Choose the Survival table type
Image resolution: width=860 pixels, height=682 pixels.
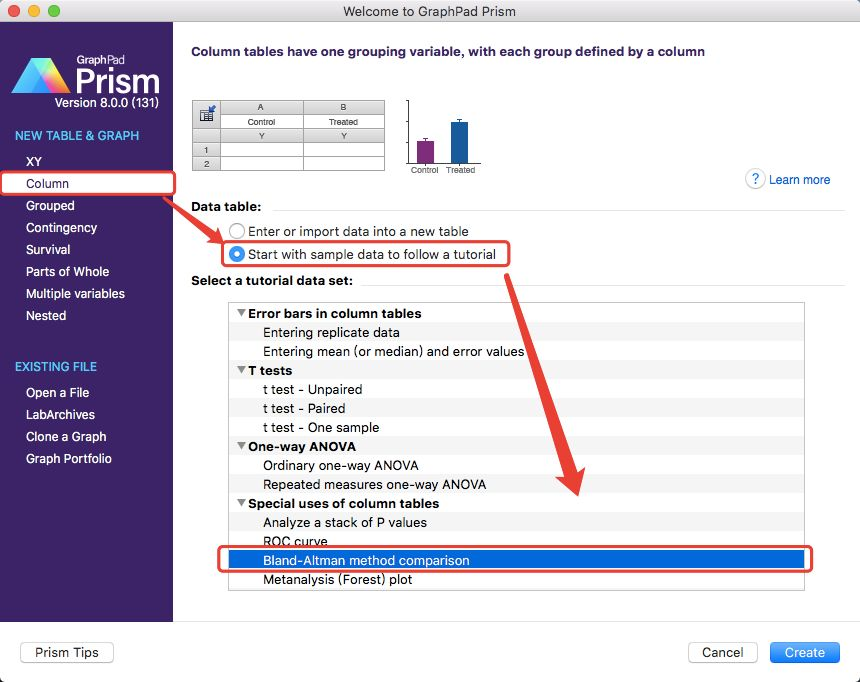(48, 249)
